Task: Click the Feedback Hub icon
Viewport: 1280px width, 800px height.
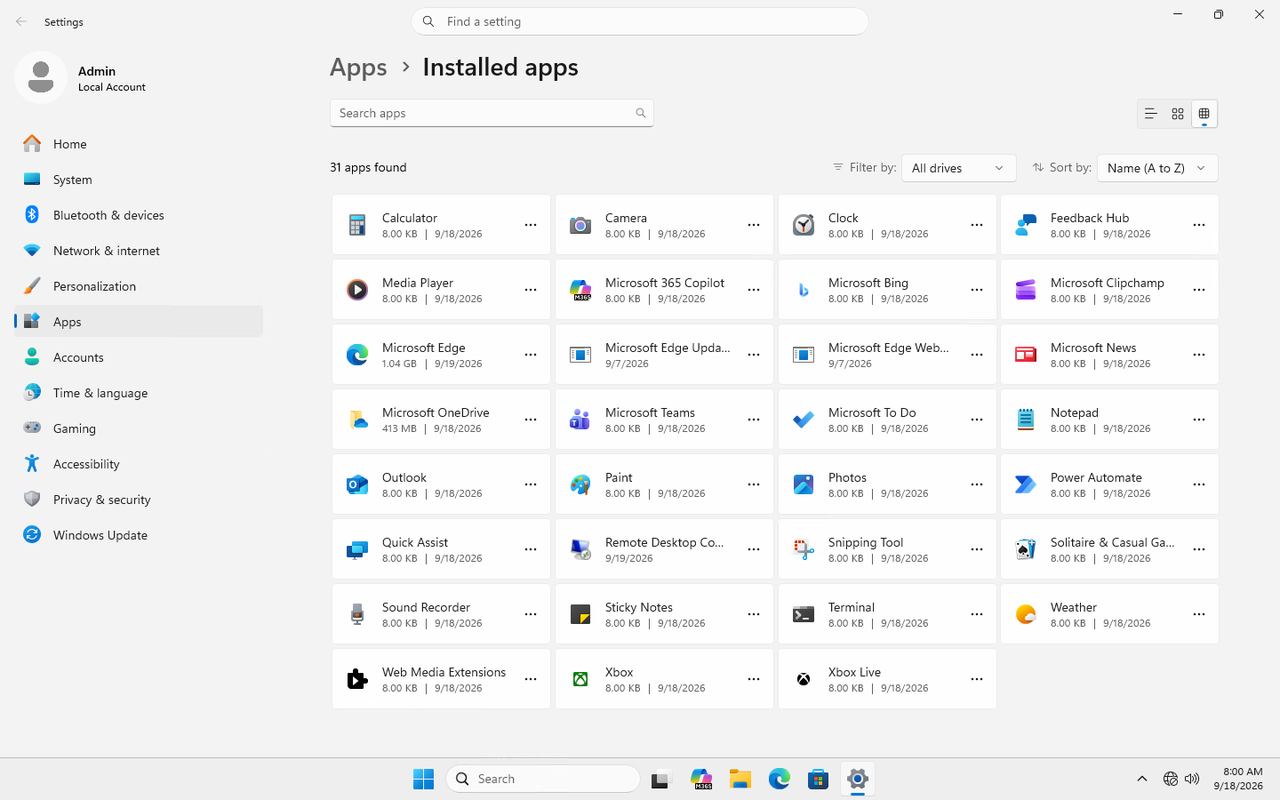Action: 1025,225
